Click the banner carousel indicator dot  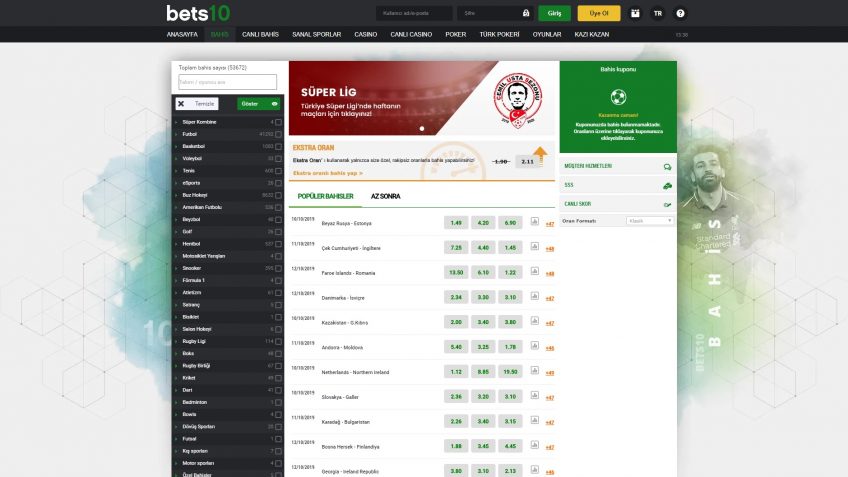click(422, 129)
